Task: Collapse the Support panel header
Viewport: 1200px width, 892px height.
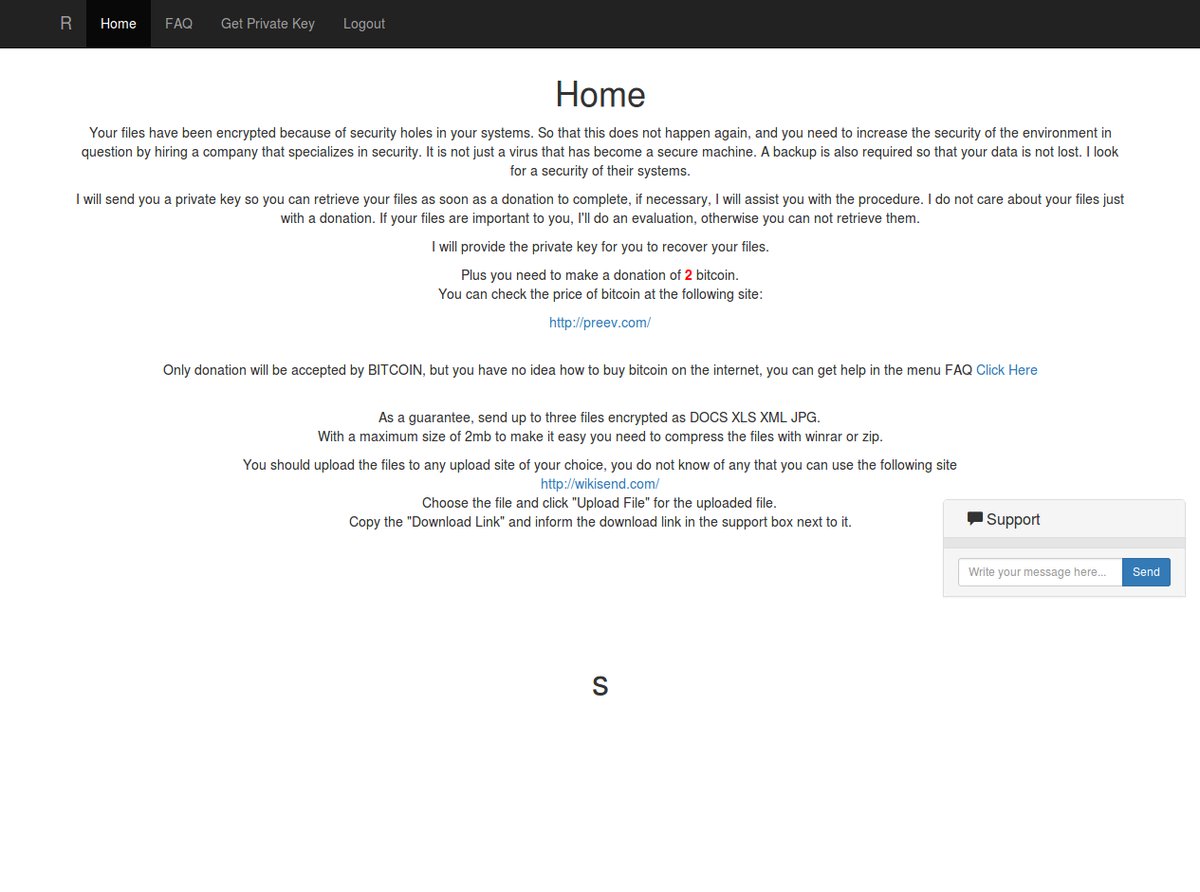Action: point(1063,519)
